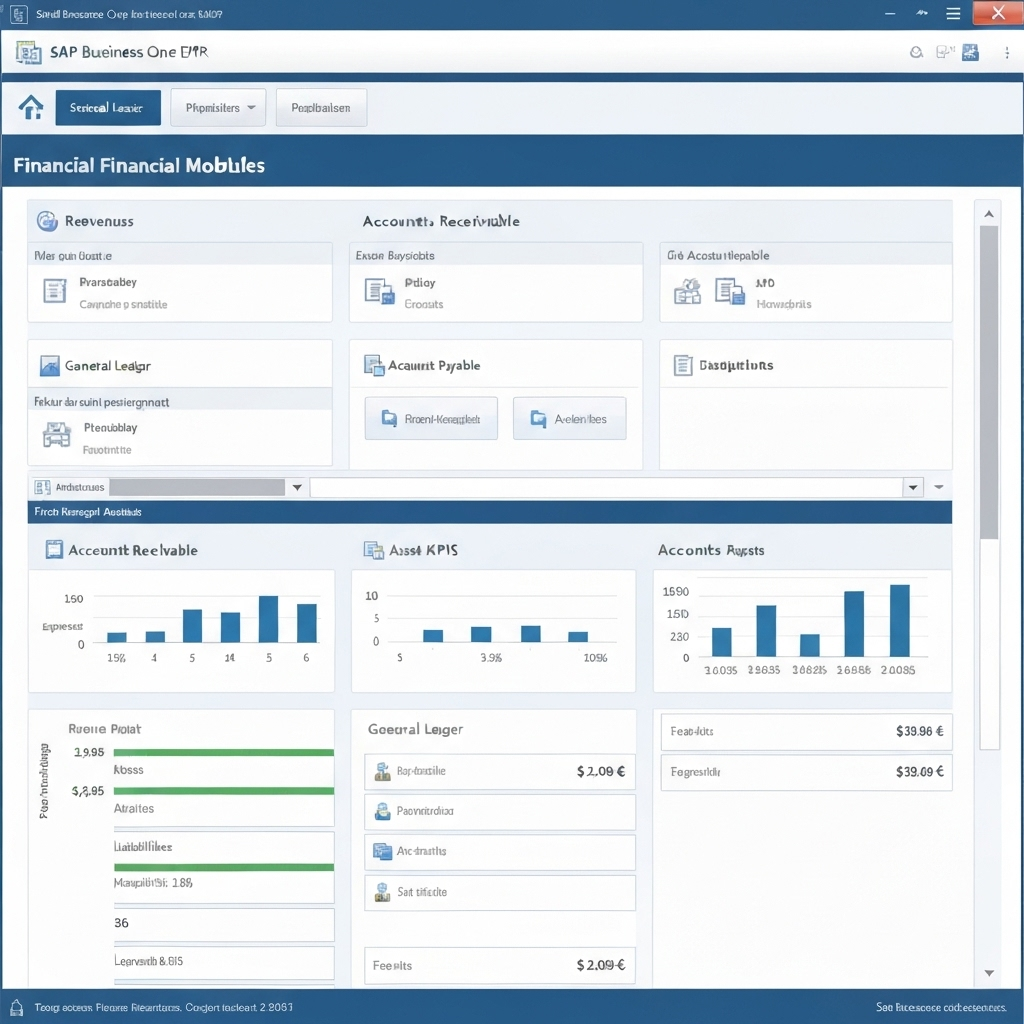This screenshot has height=1024, width=1024.
Task: Click the document icon in the Descriptions panel
Action: pyautogui.click(x=683, y=365)
